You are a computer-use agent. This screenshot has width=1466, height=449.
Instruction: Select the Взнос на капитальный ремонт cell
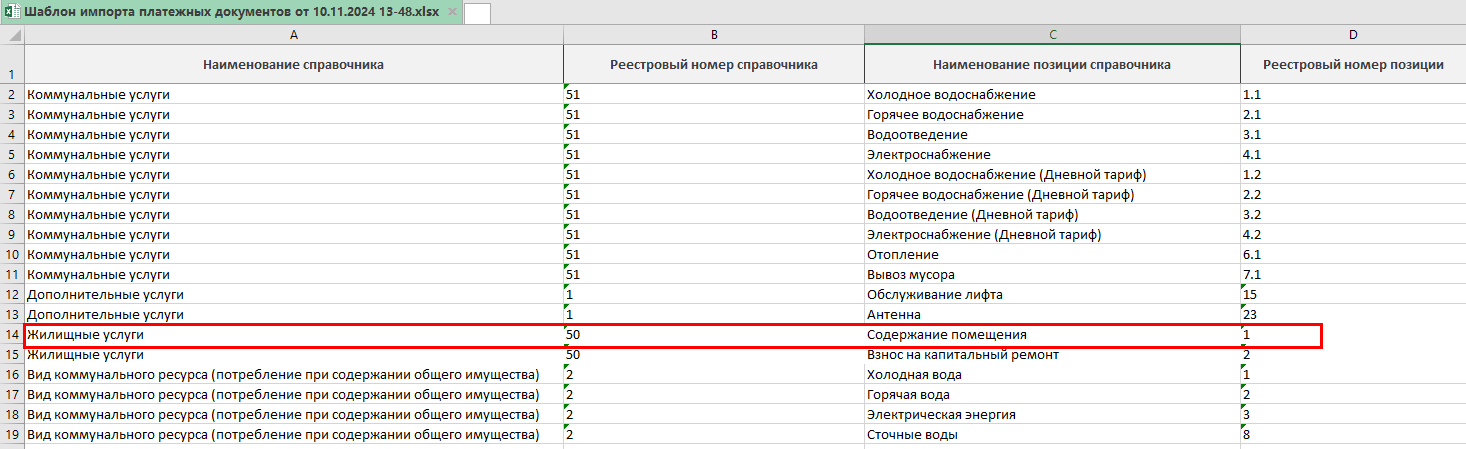(1051, 355)
